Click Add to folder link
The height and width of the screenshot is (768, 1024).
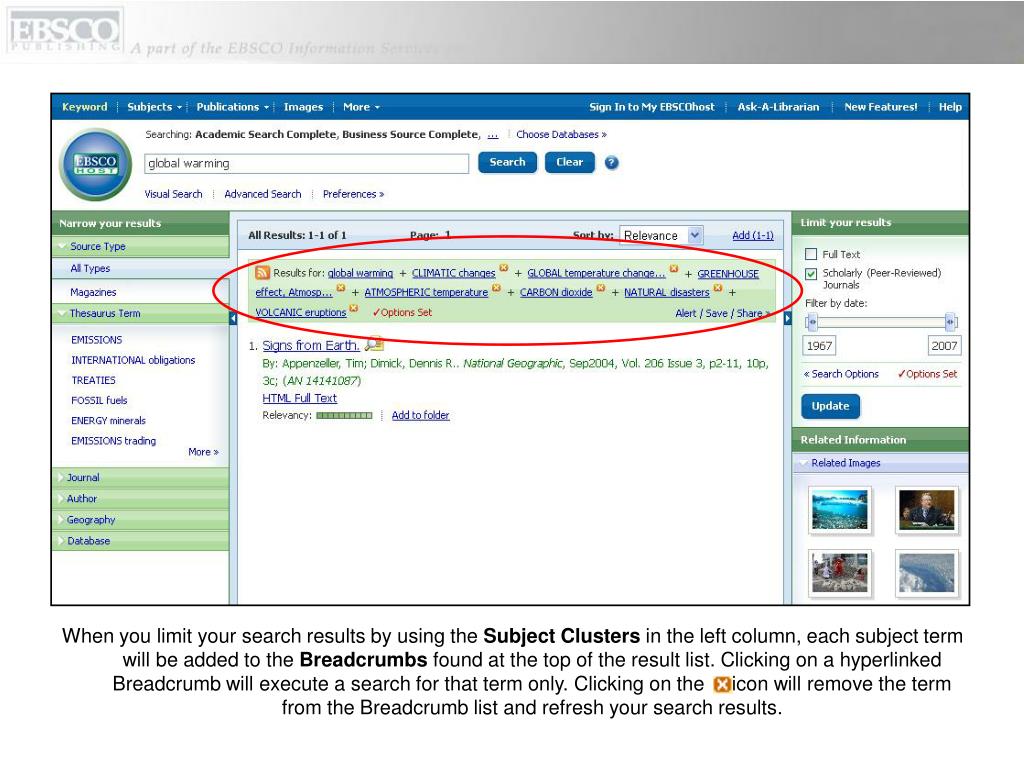click(421, 415)
